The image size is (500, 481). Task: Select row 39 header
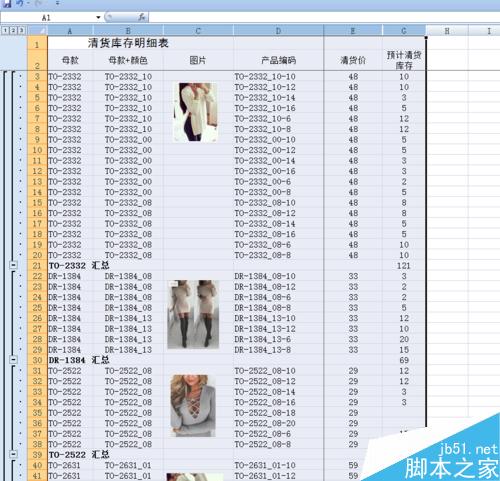(x=37, y=455)
